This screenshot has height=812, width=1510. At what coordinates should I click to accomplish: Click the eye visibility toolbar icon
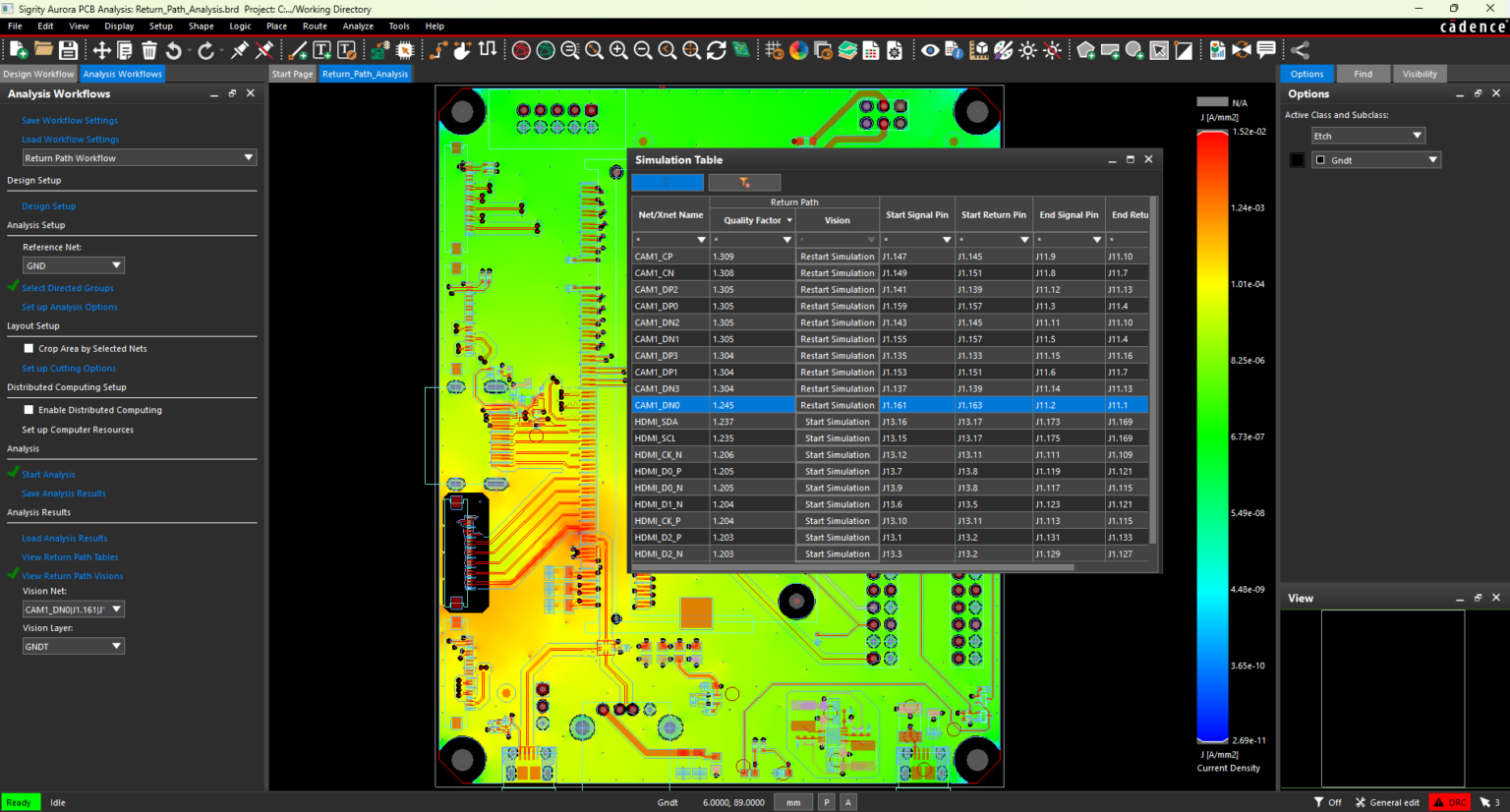929,50
